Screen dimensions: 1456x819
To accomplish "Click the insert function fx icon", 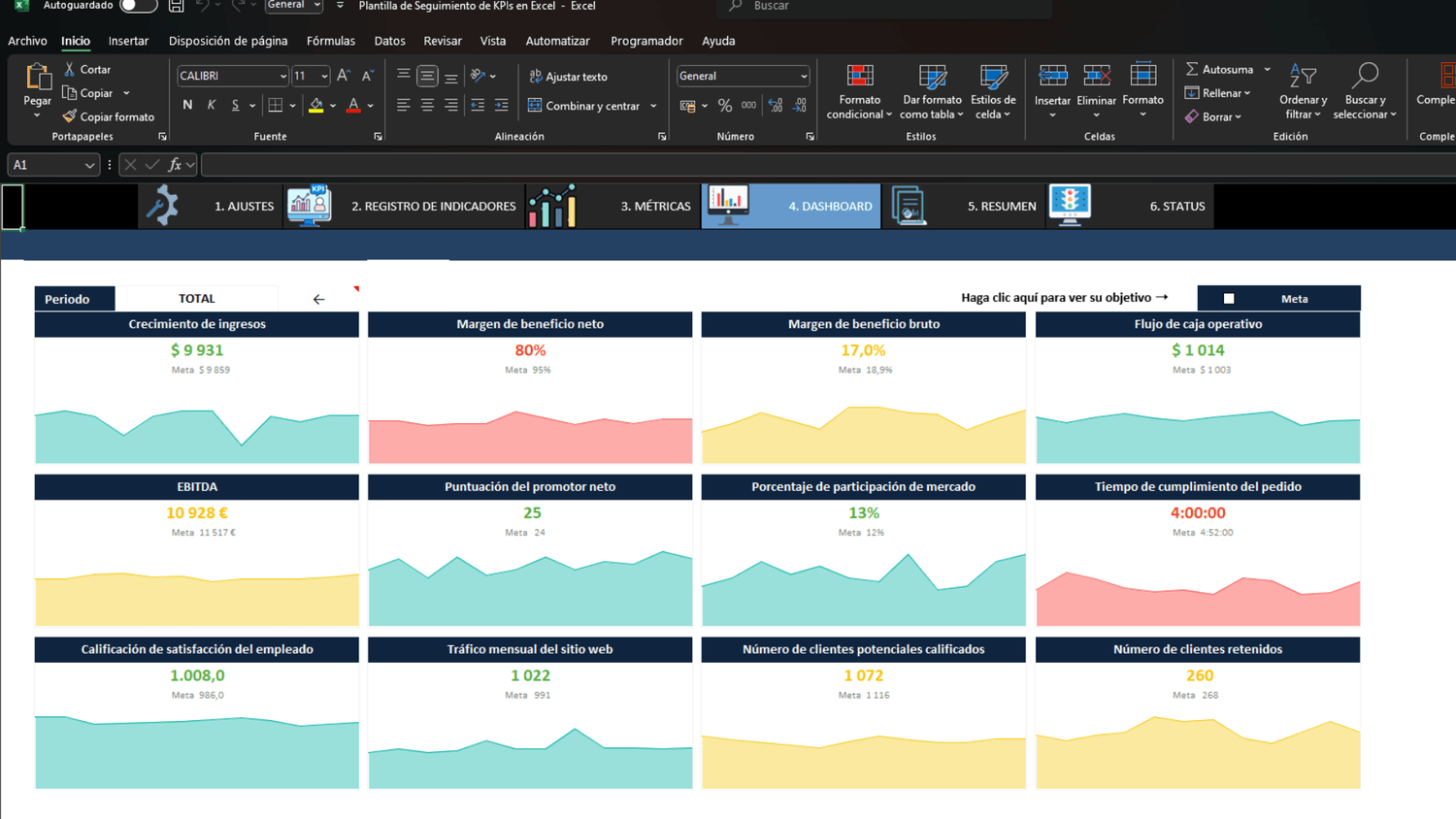I will tap(175, 165).
